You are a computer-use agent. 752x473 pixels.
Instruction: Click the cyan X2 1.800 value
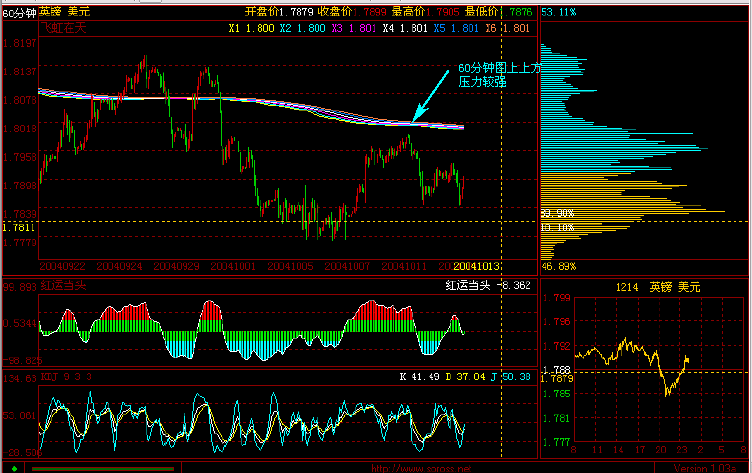point(303,28)
